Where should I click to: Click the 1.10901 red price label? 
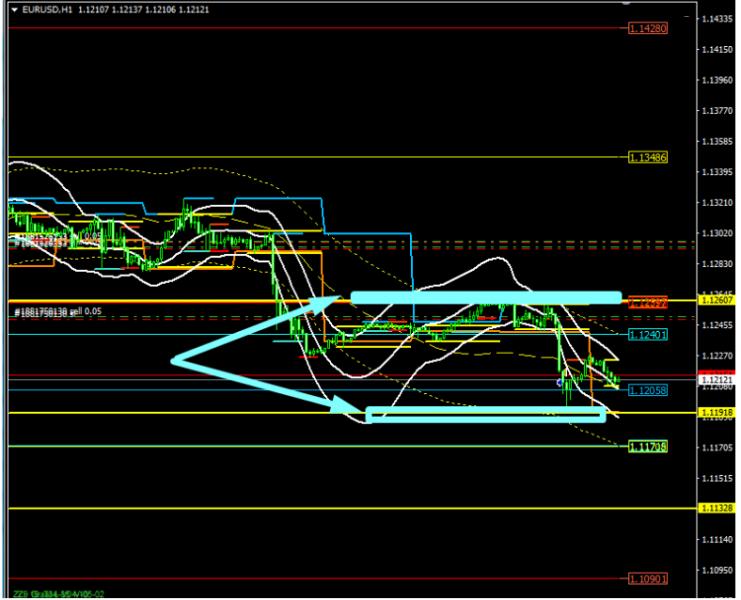[x=648, y=579]
